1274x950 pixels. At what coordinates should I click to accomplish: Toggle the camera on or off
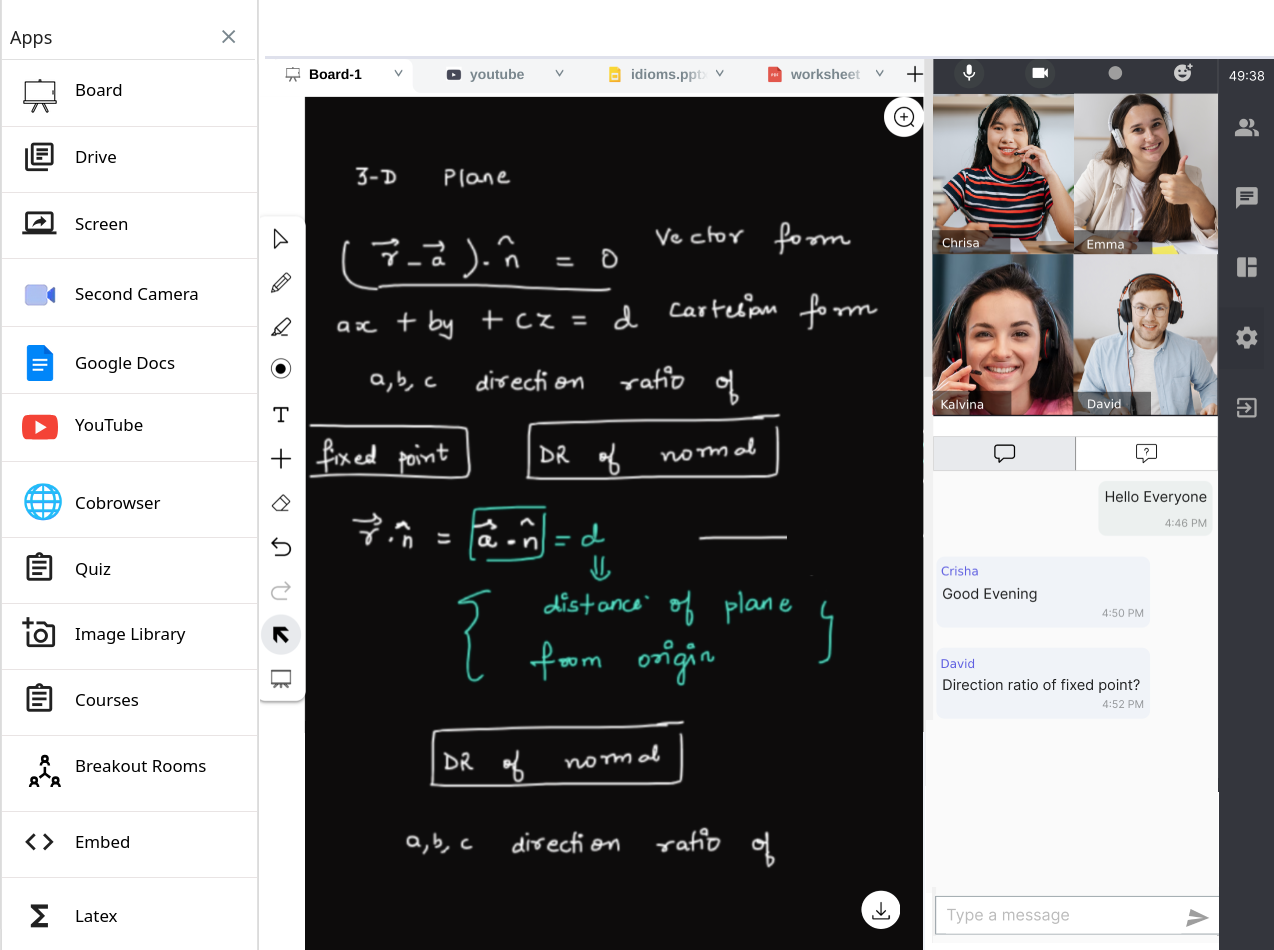tap(1040, 73)
